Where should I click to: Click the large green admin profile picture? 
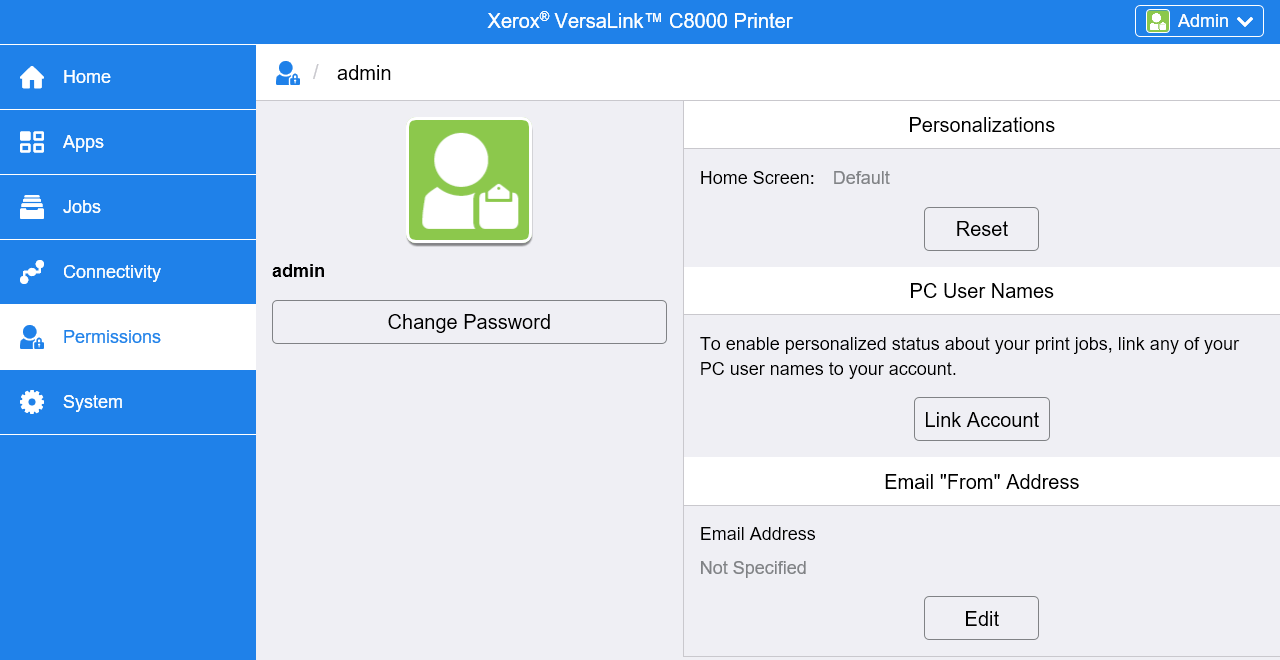click(469, 180)
